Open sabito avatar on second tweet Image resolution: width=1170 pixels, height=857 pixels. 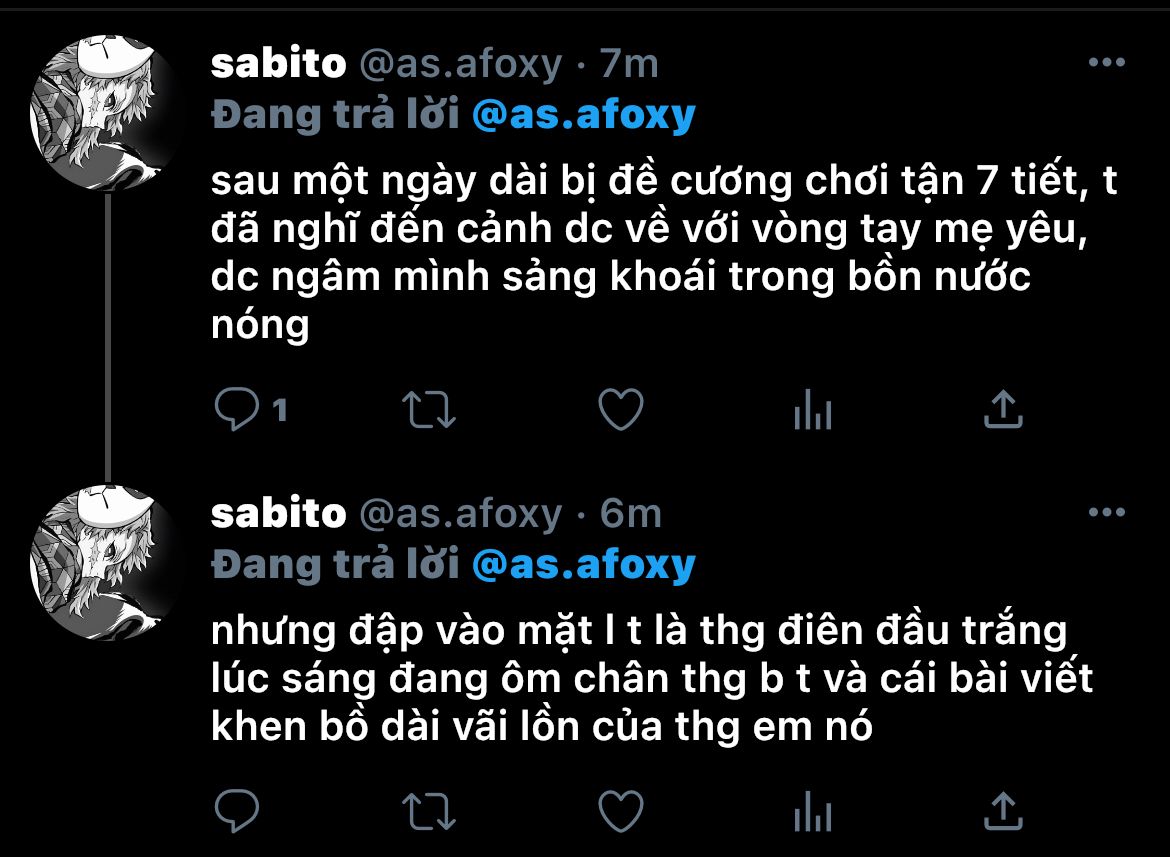click(104, 562)
